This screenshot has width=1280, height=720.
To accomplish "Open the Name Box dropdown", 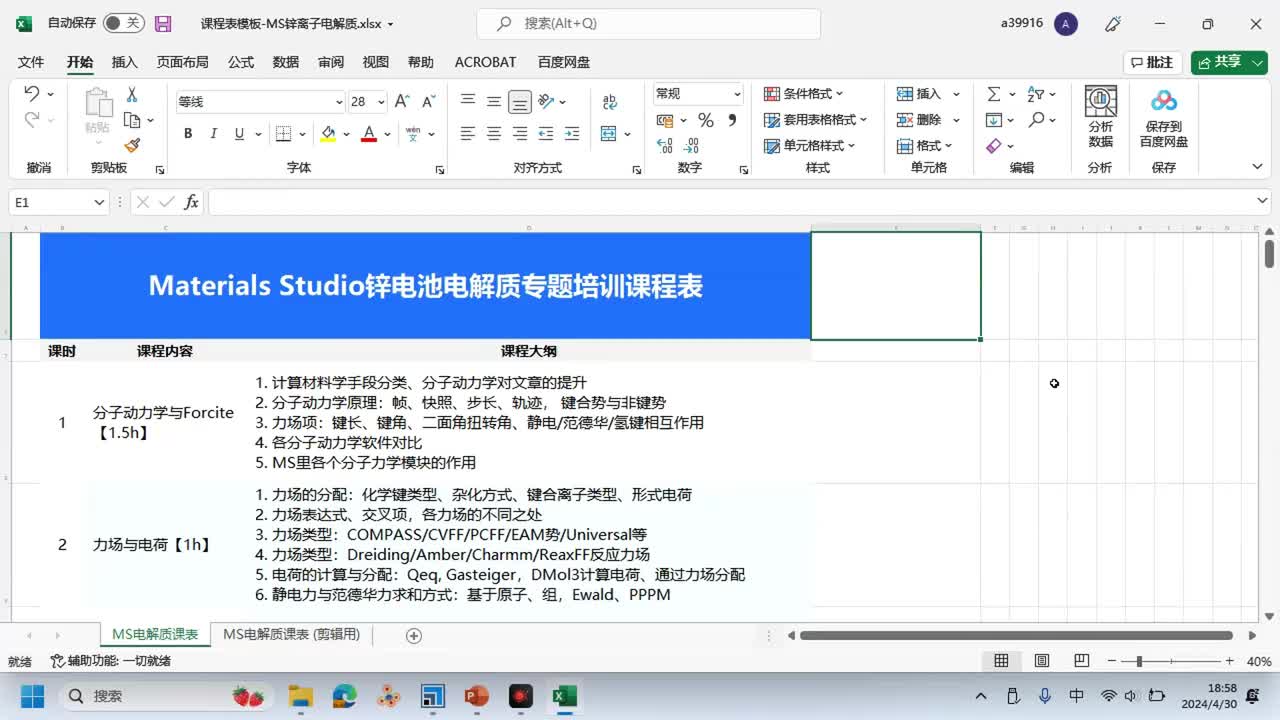I will click(99, 202).
